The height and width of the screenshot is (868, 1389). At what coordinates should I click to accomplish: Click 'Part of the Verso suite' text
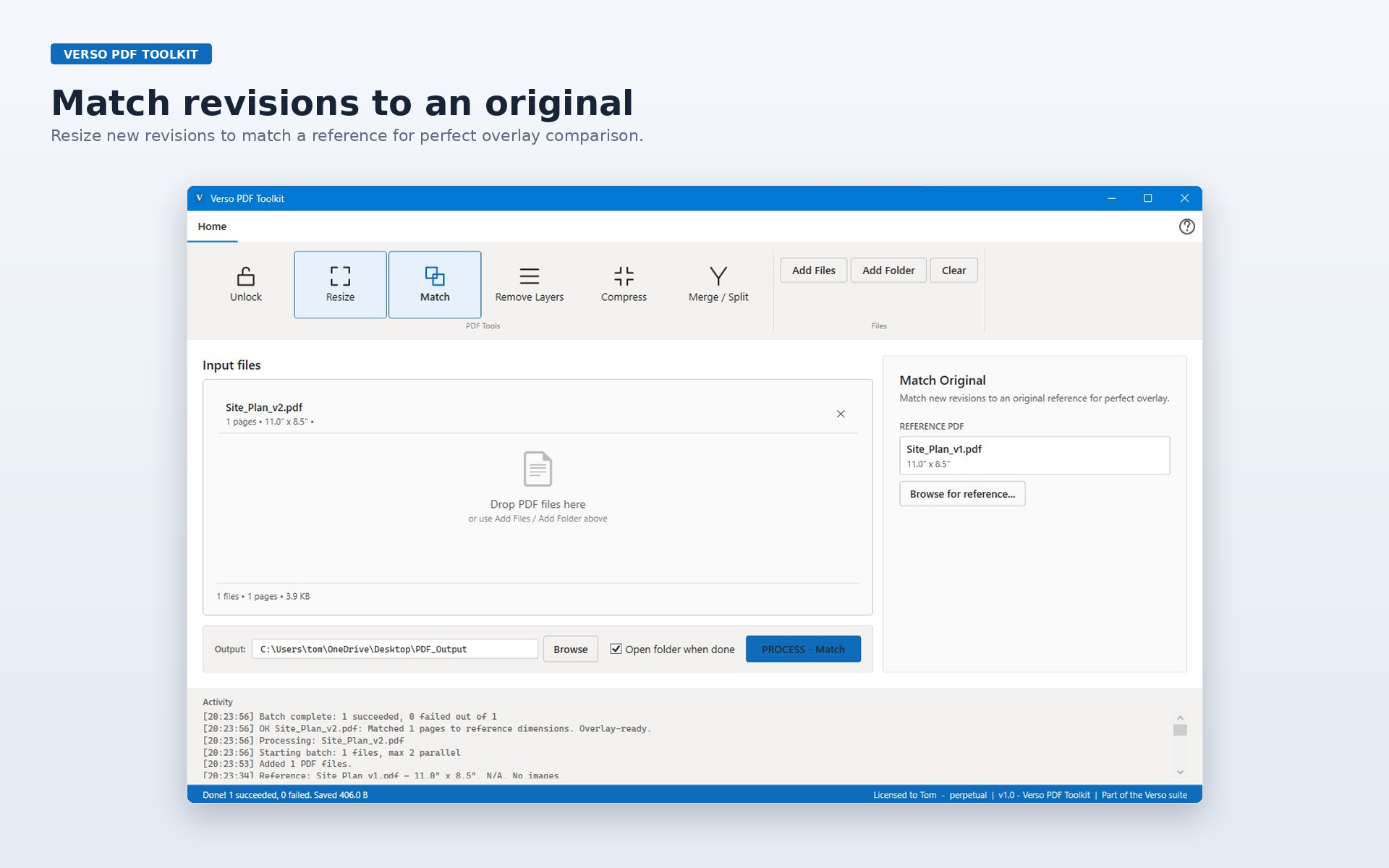[1144, 795]
